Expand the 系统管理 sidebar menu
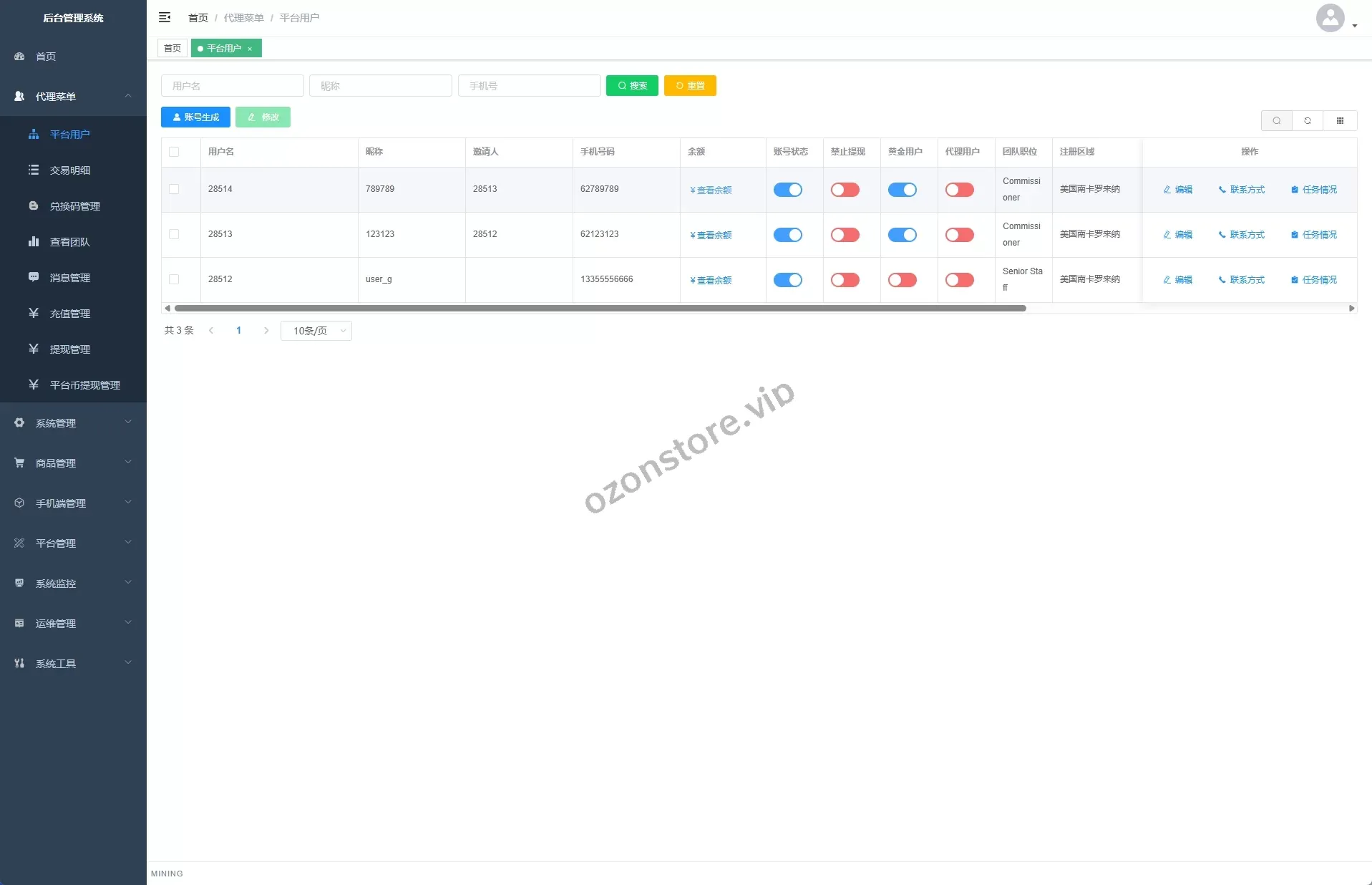This screenshot has width=1372, height=885. pyautogui.click(x=73, y=423)
